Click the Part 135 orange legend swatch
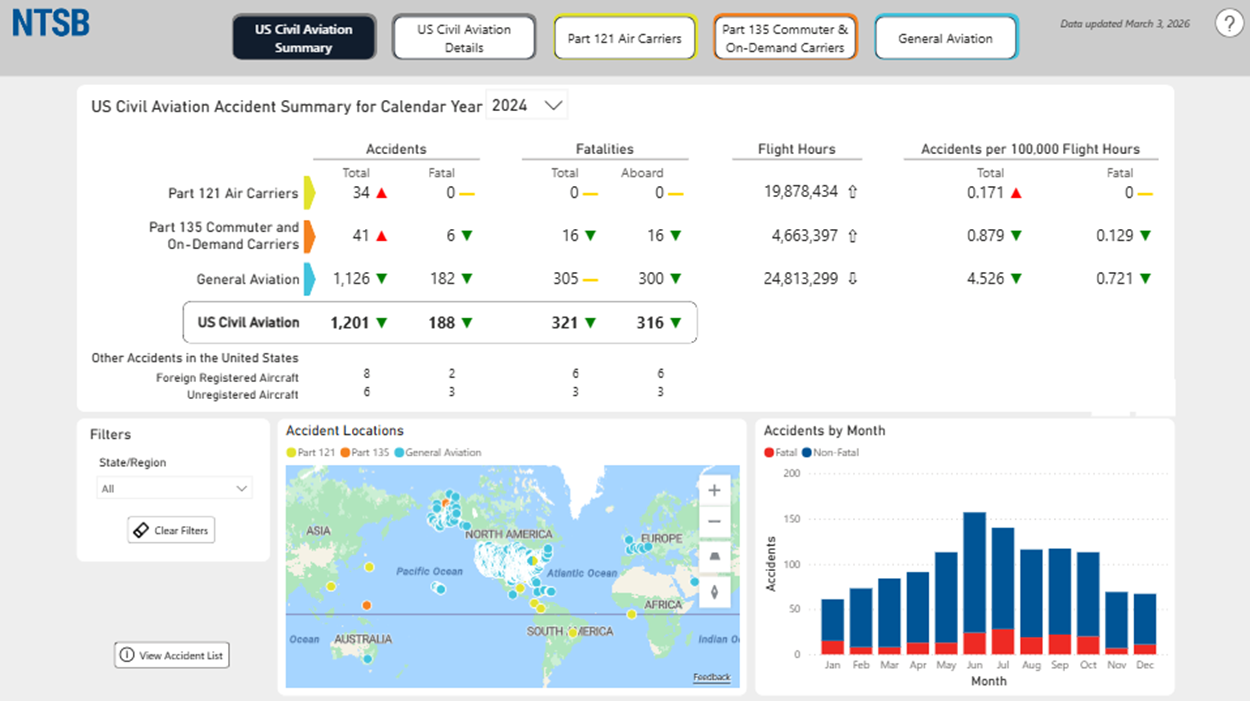1250x701 pixels. [345, 452]
